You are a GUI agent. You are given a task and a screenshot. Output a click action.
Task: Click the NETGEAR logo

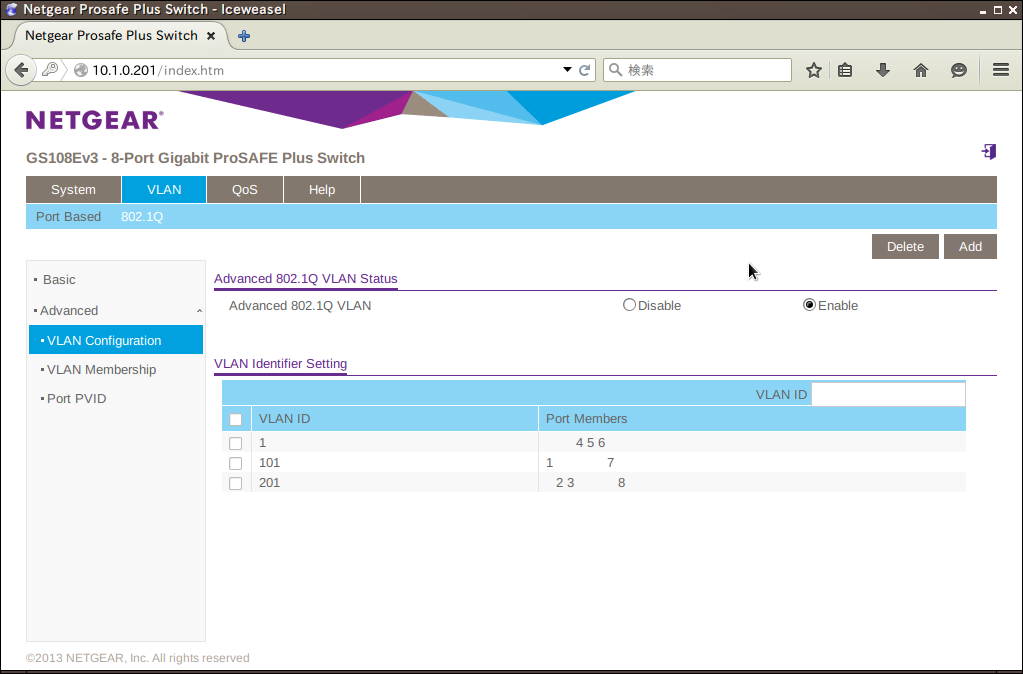(x=95, y=120)
